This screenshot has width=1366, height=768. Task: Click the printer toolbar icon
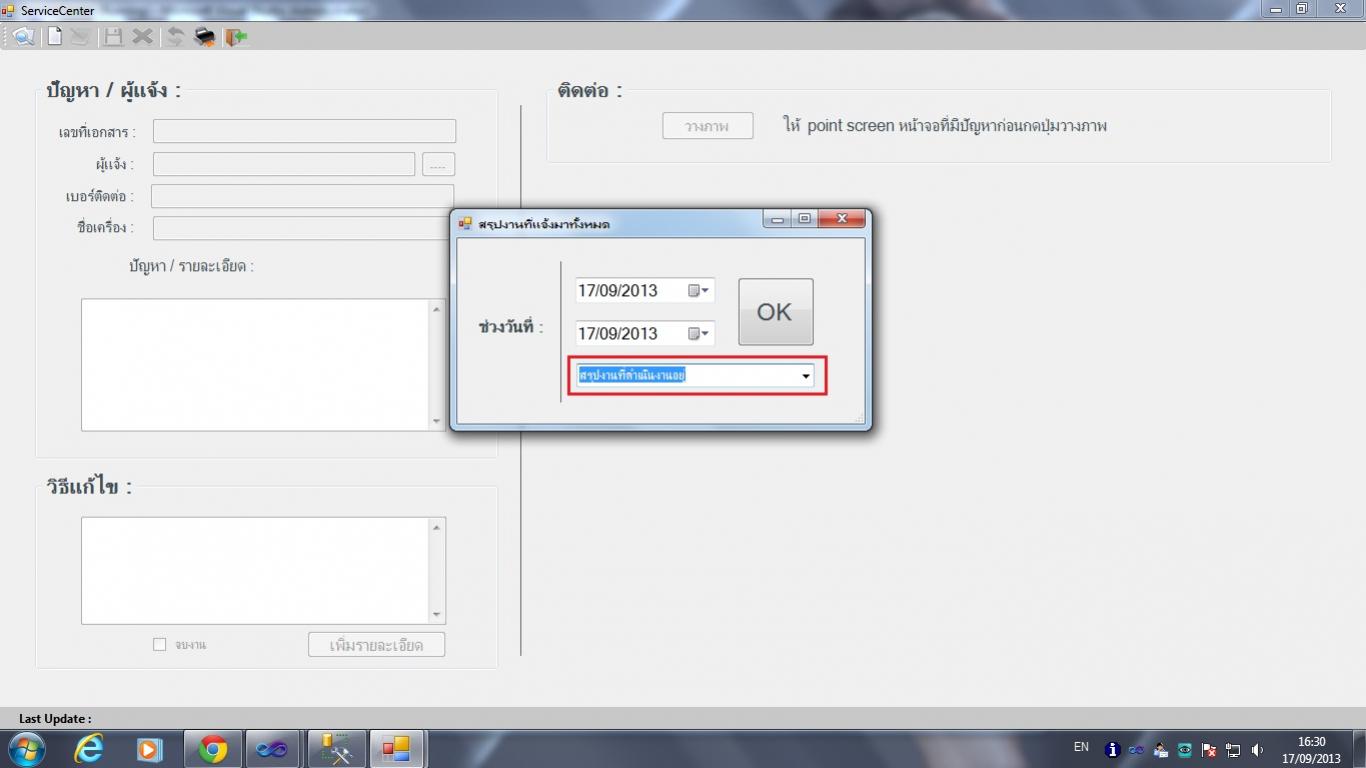pyautogui.click(x=205, y=37)
